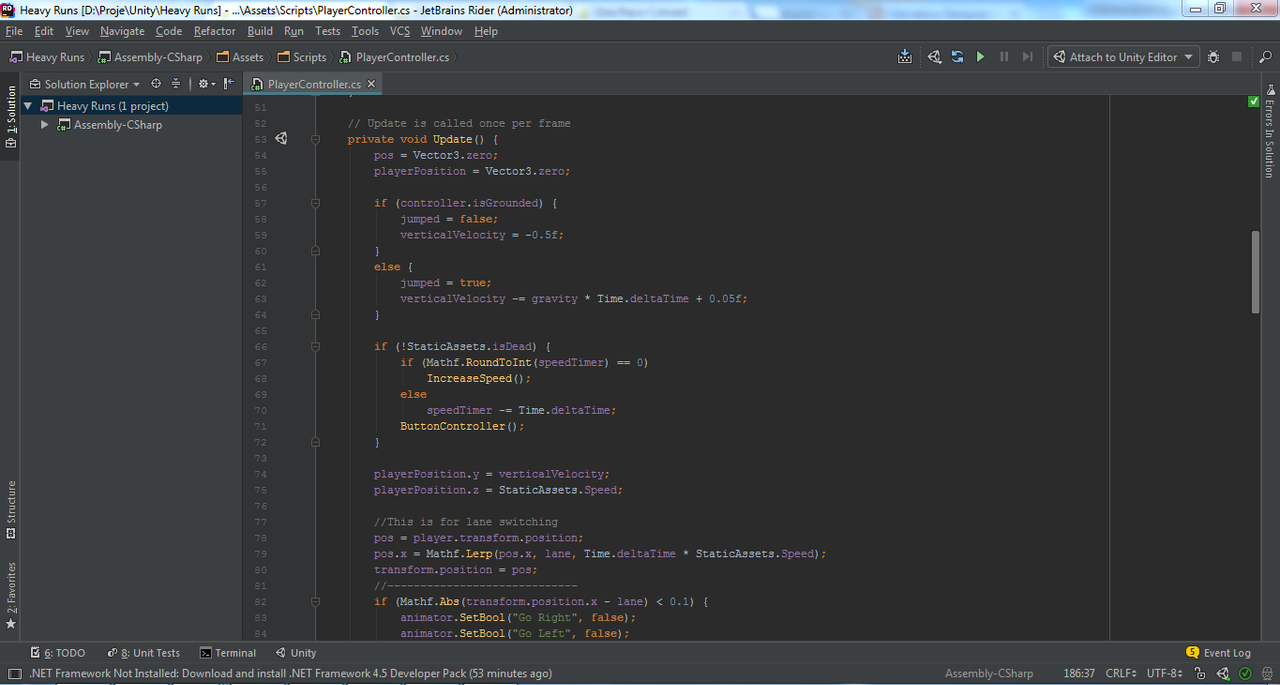Toggle the 2: Favorites side tool window
Screen dimensions: 1280x685
click(11, 595)
